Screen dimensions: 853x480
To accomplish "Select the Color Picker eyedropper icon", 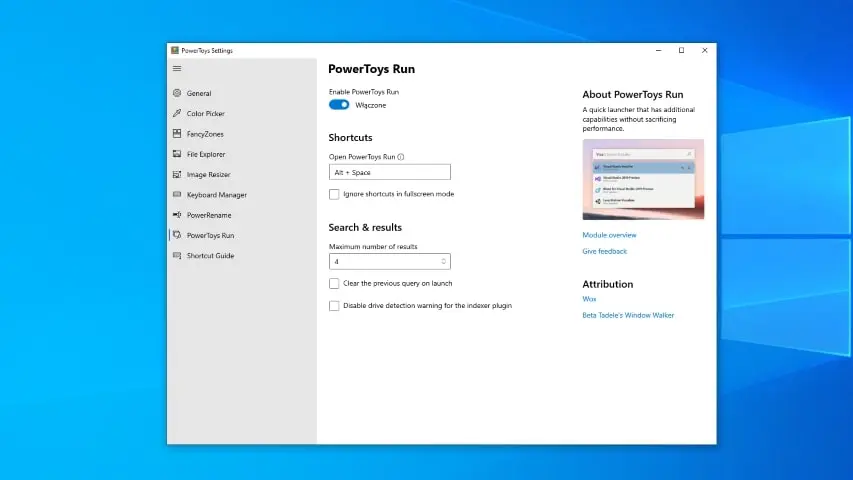I will tap(177, 114).
